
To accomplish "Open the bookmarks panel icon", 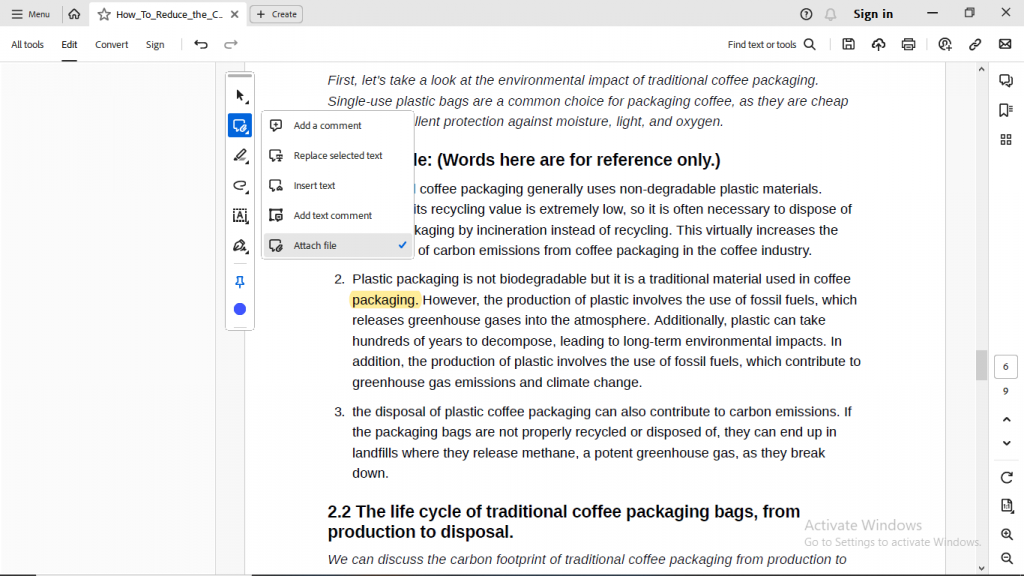I will coord(1006,110).
